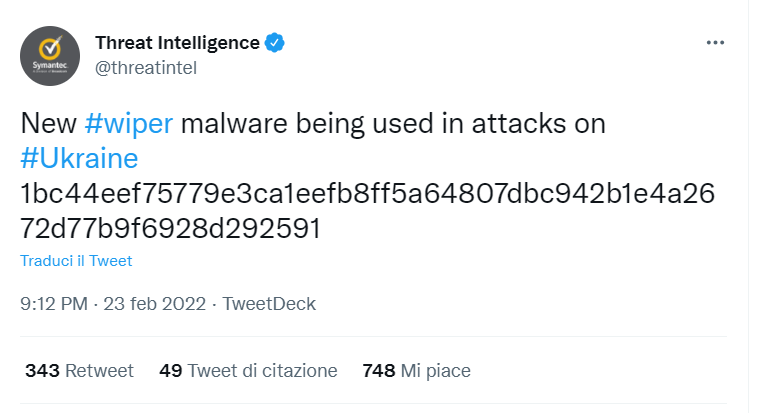This screenshot has width=762, height=413.
Task: View the 343 Retweet list
Action: coord(79,371)
